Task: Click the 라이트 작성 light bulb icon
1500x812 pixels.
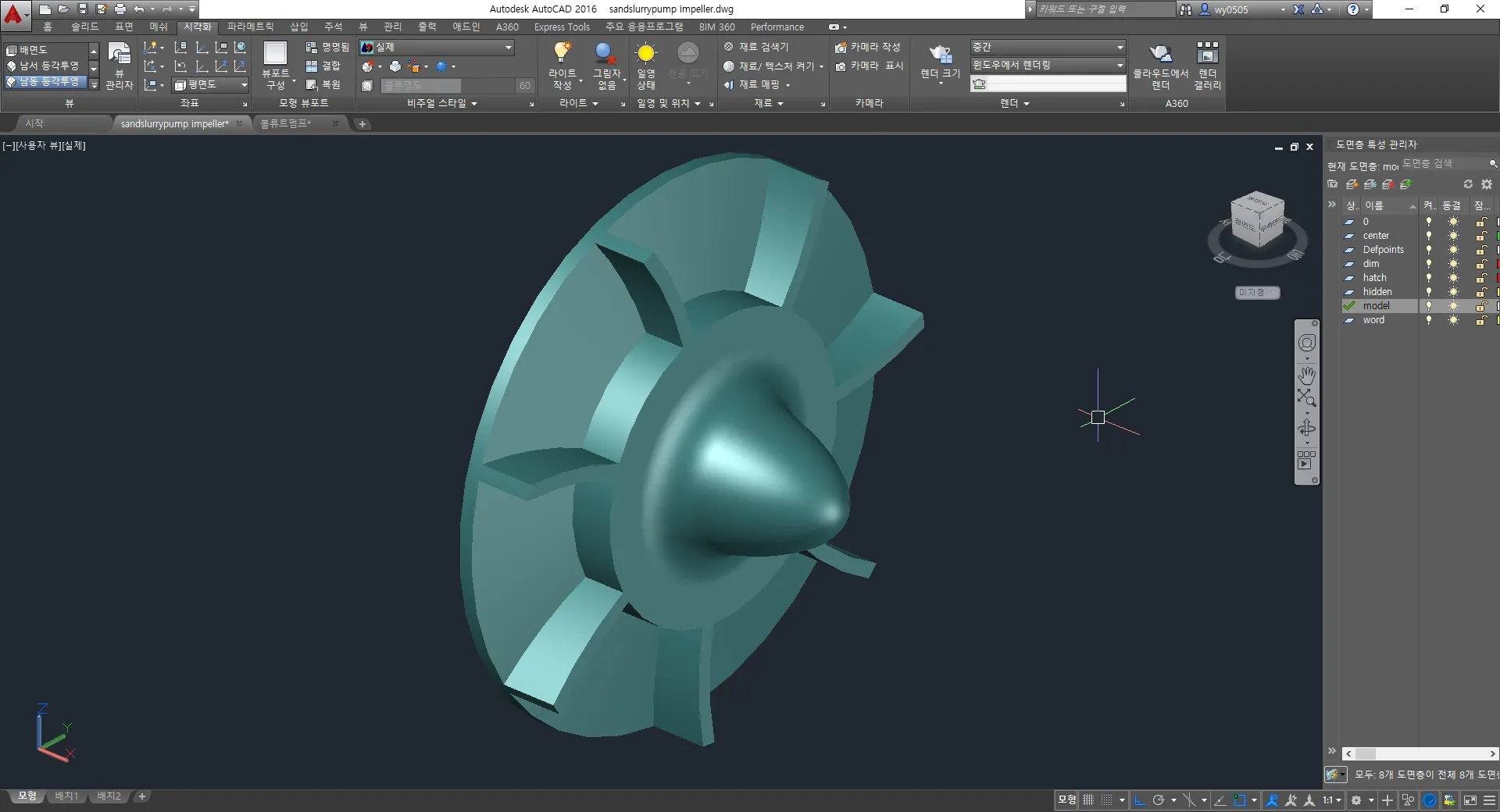Action: point(562,53)
